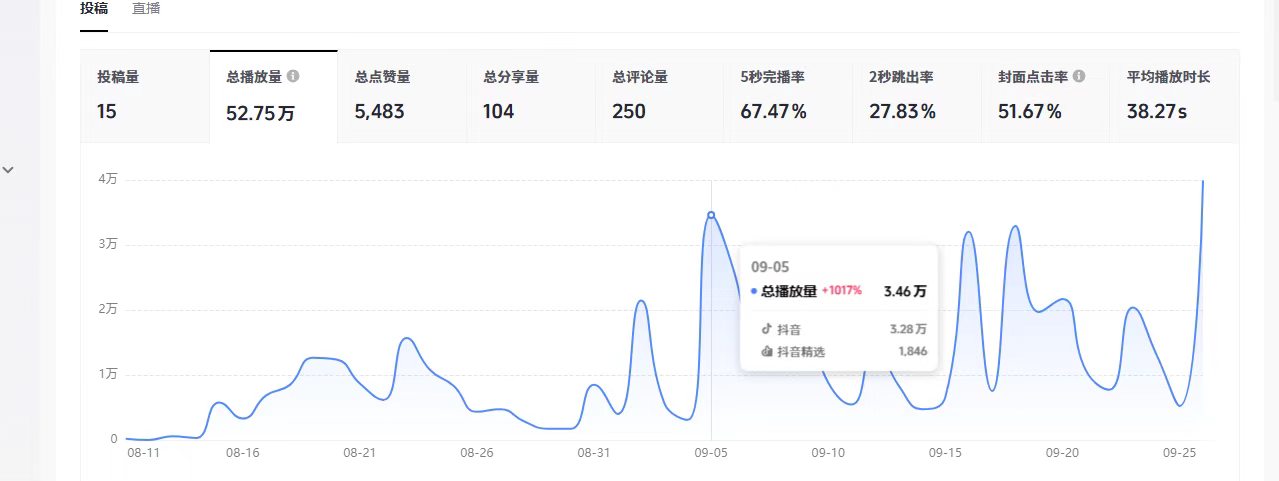1279x481 pixels.
Task: Select the 总分享量 metric card
Action: point(531,96)
